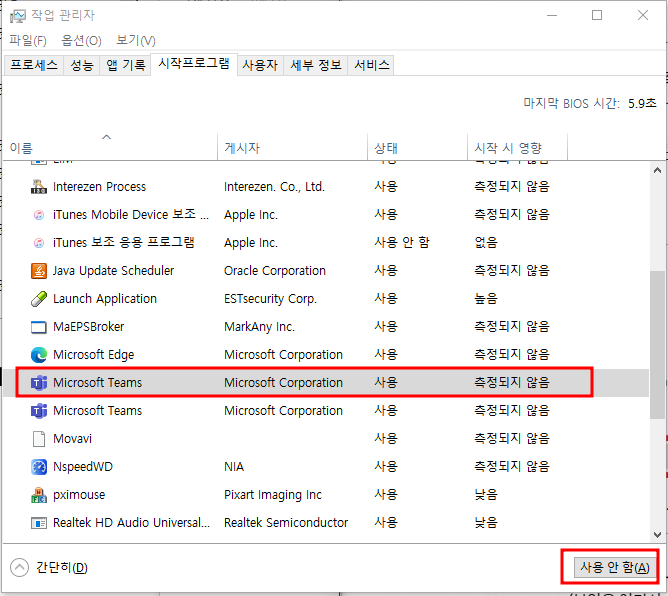Click the 없음 impact value for iTunes
Screen dimensions: 668x596
[486, 242]
